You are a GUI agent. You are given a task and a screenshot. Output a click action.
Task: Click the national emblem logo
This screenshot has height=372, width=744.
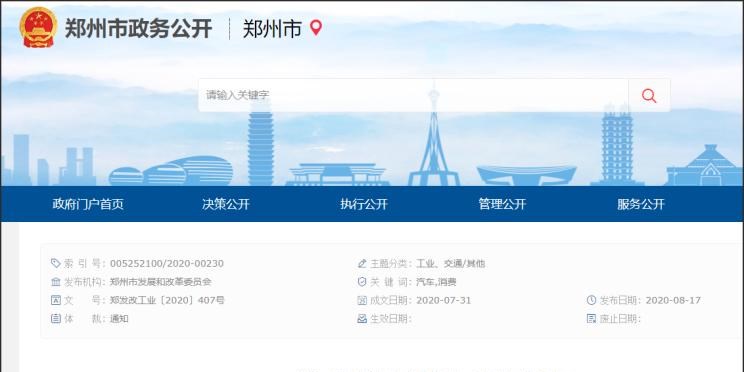tap(38, 27)
